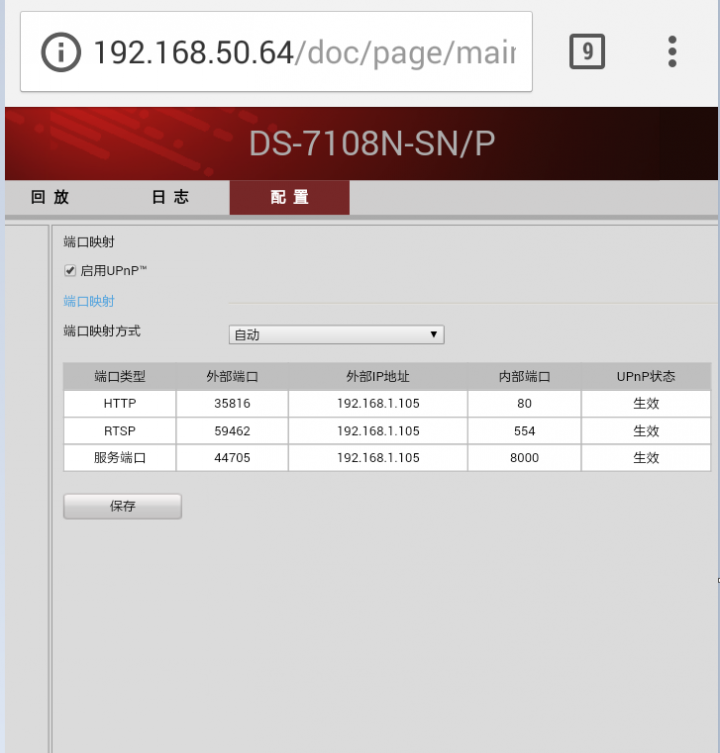720x753 pixels.
Task: Open the browser three-dot menu
Action: [x=672, y=51]
